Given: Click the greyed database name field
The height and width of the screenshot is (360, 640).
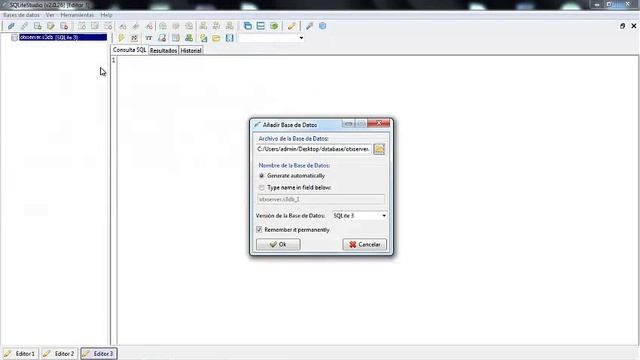Looking at the screenshot, I should (321, 199).
